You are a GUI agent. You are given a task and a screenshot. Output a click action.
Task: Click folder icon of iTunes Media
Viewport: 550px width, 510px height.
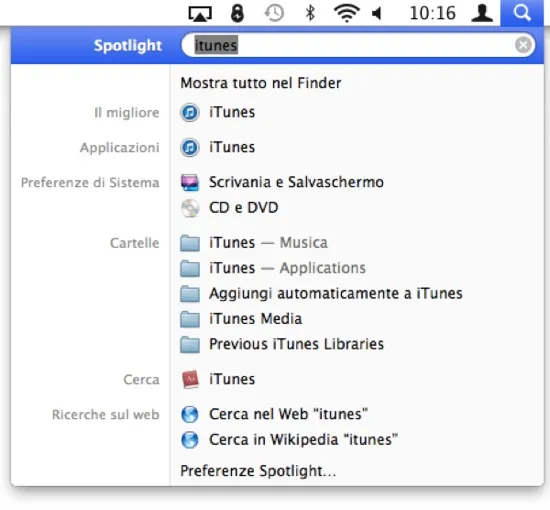190,319
